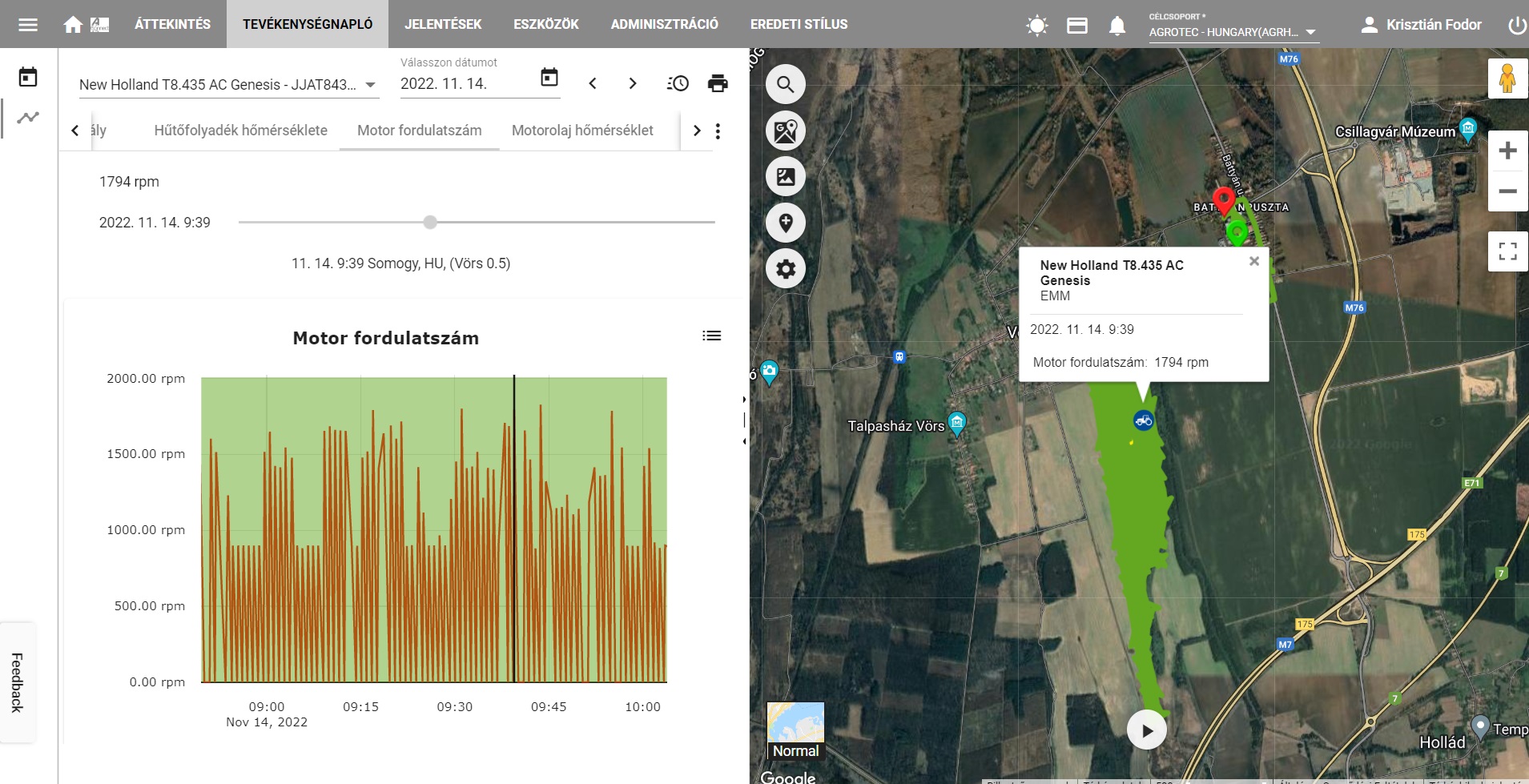Open Street View pegman
The height and width of the screenshot is (784, 1529).
click(1507, 78)
